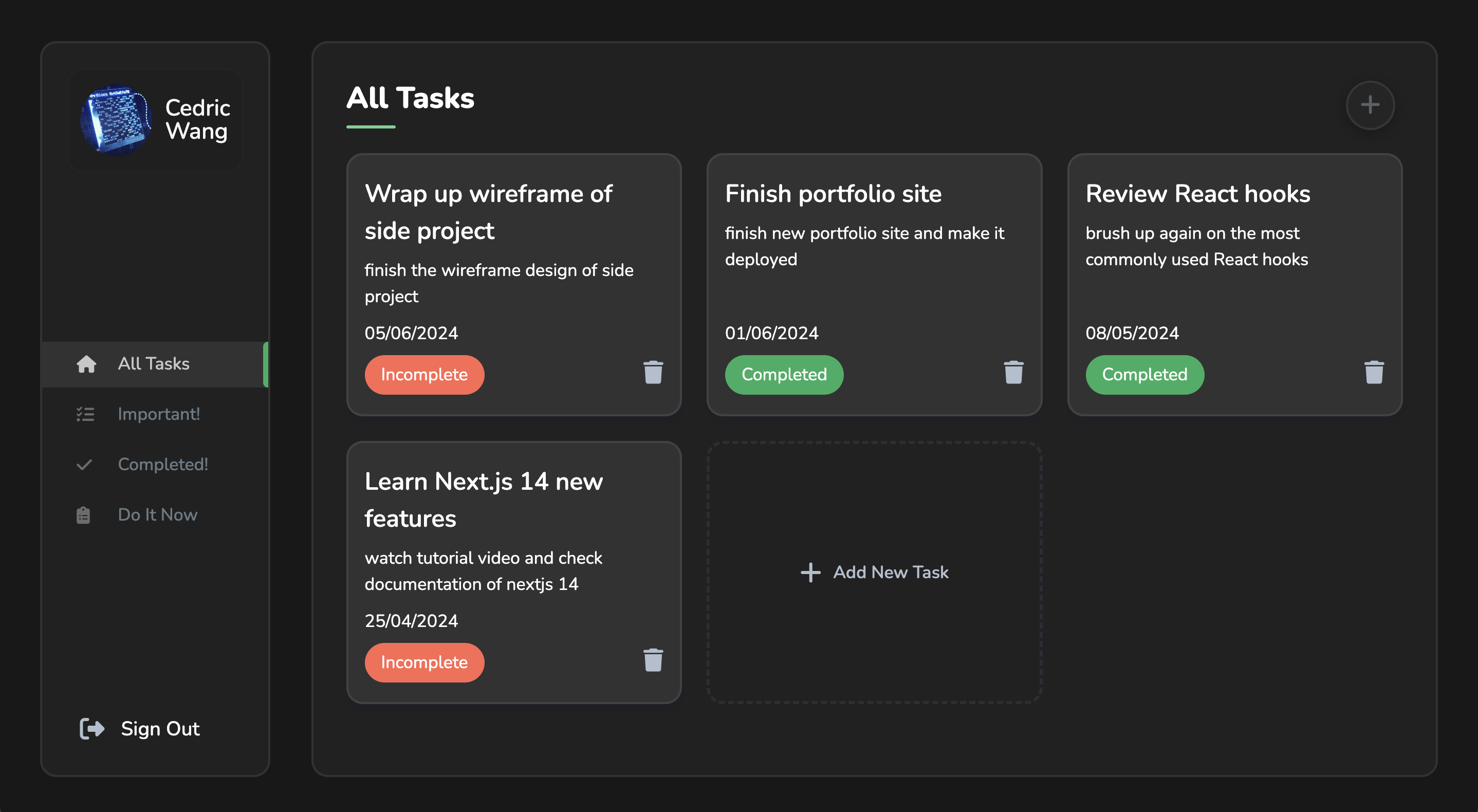Delete the Wrap up wireframe task

pos(653,373)
